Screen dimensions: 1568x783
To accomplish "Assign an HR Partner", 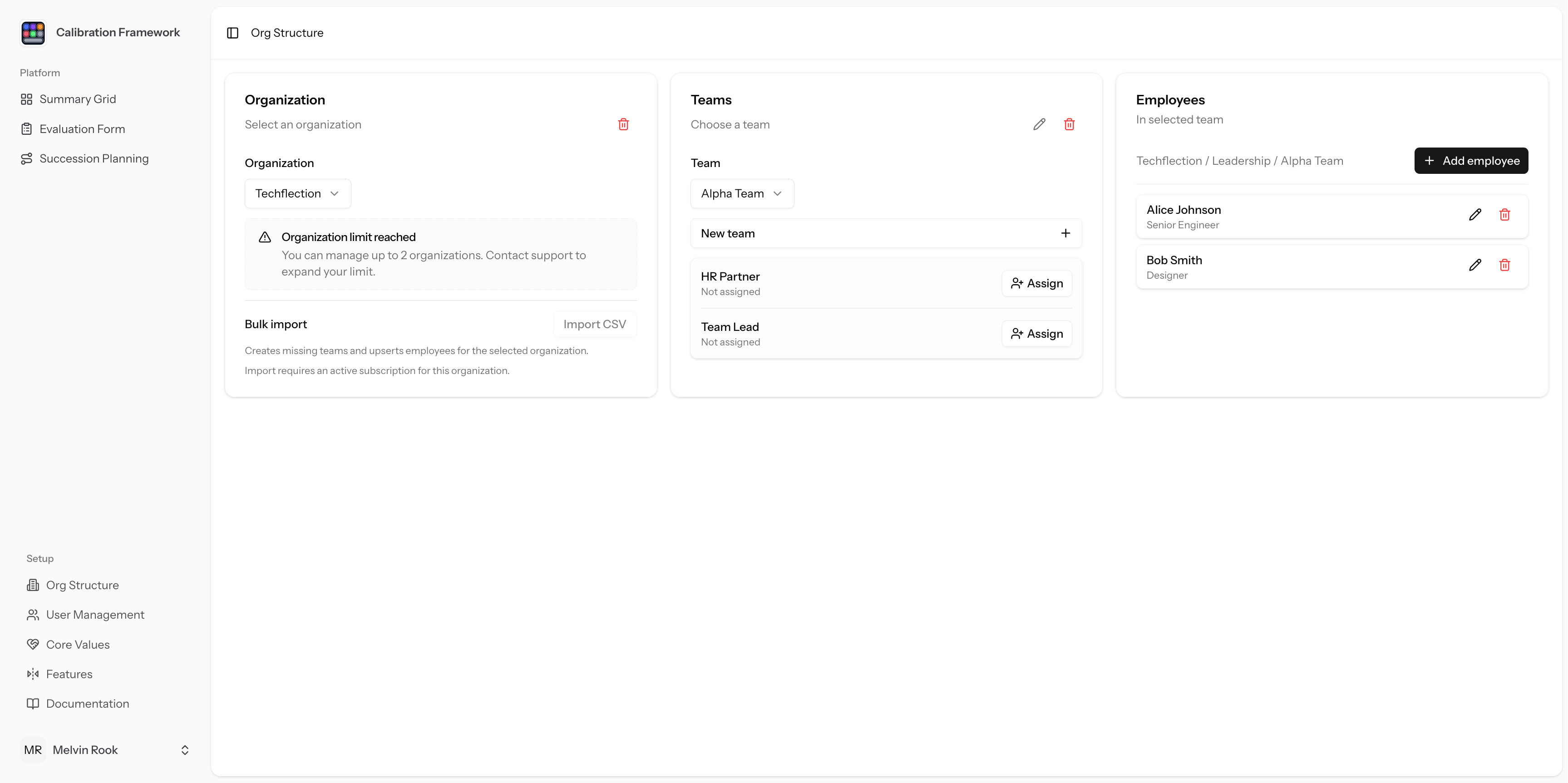I will 1036,284.
